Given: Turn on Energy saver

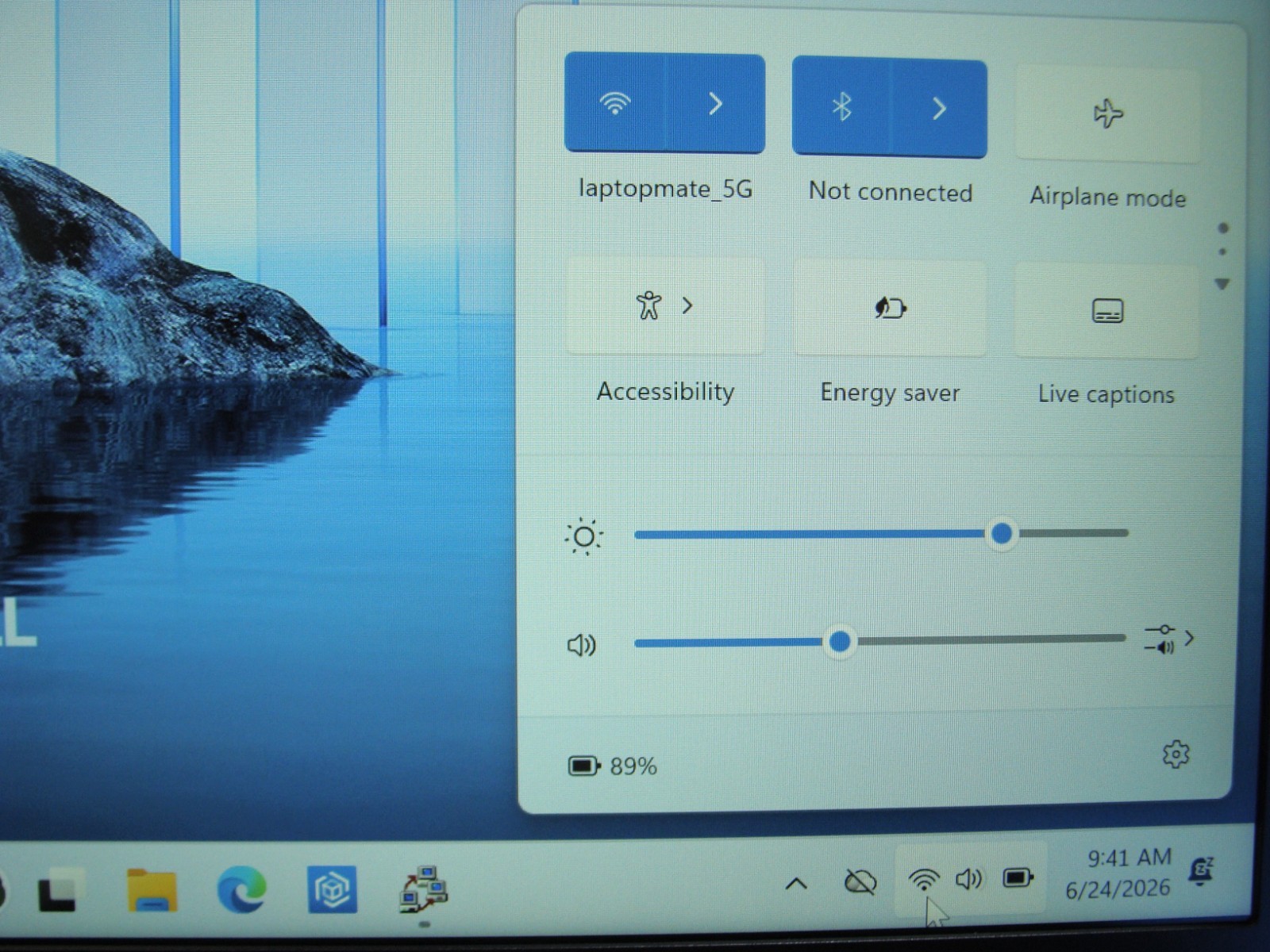Looking at the screenshot, I should (x=890, y=308).
